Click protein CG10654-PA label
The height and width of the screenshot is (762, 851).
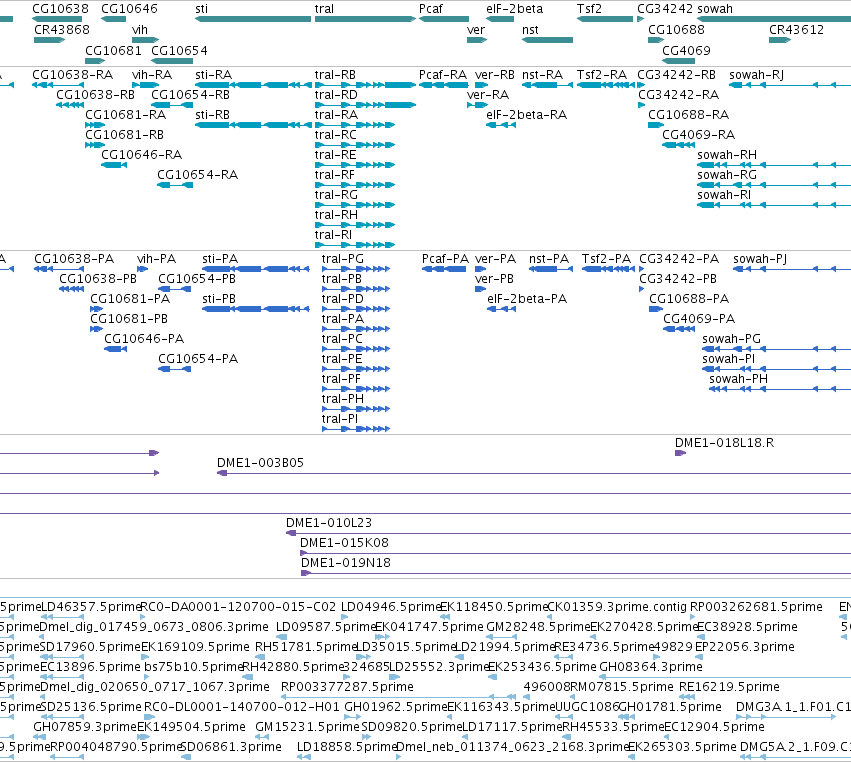coord(198,358)
